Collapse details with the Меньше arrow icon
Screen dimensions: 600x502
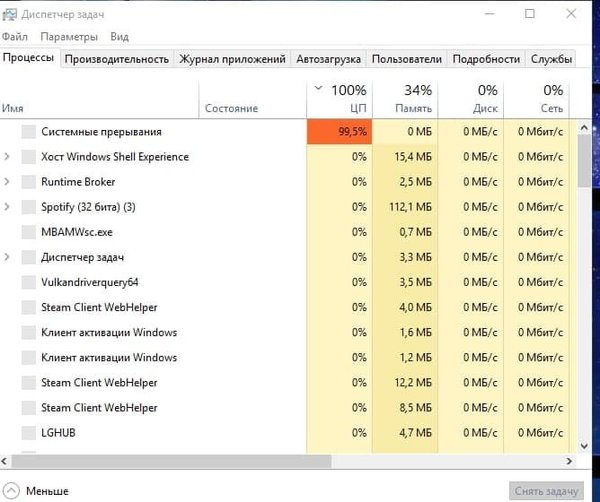(11, 491)
